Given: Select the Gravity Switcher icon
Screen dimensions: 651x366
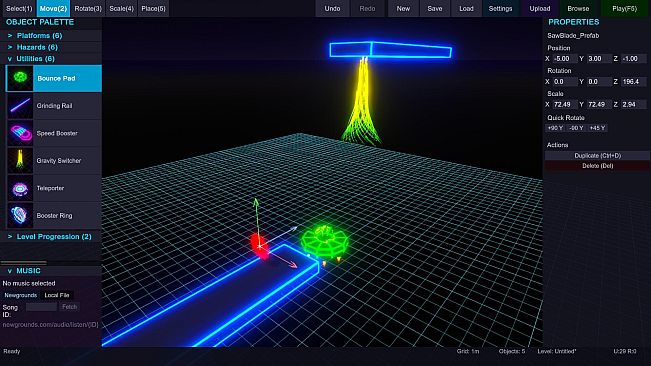Looking at the screenshot, I should tap(20, 160).
